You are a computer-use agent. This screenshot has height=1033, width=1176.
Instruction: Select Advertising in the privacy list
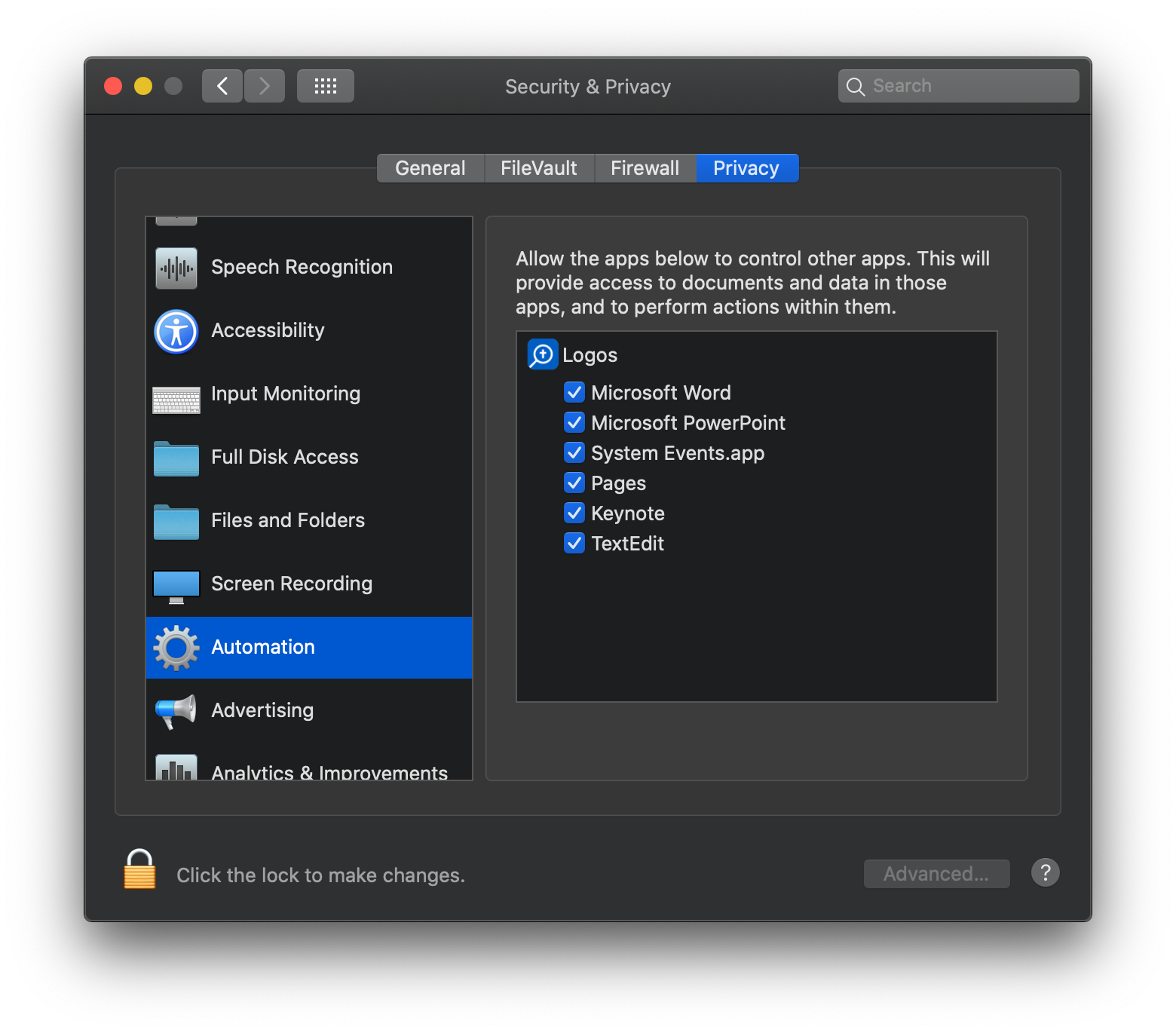click(309, 711)
